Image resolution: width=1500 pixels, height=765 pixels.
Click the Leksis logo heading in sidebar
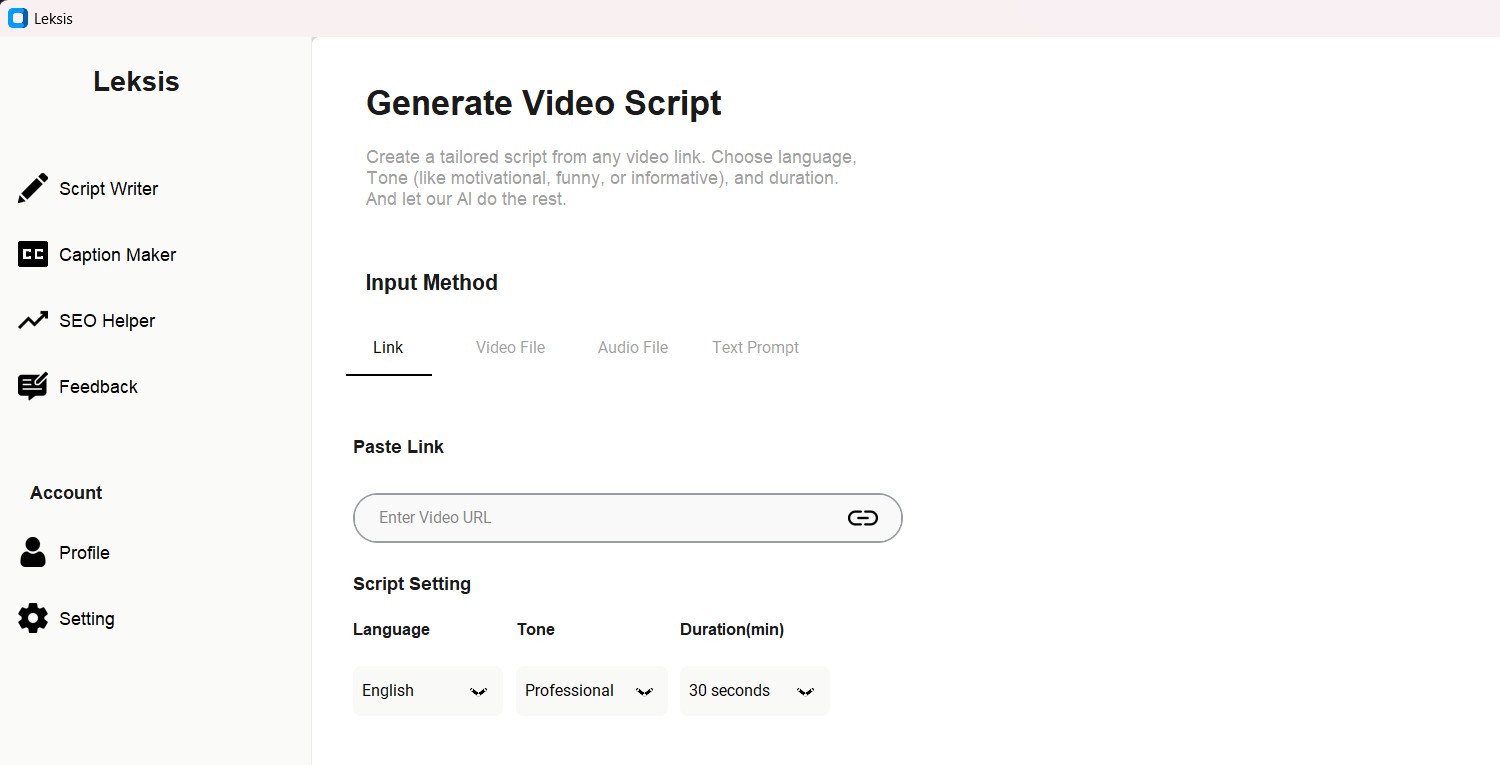[x=136, y=81]
